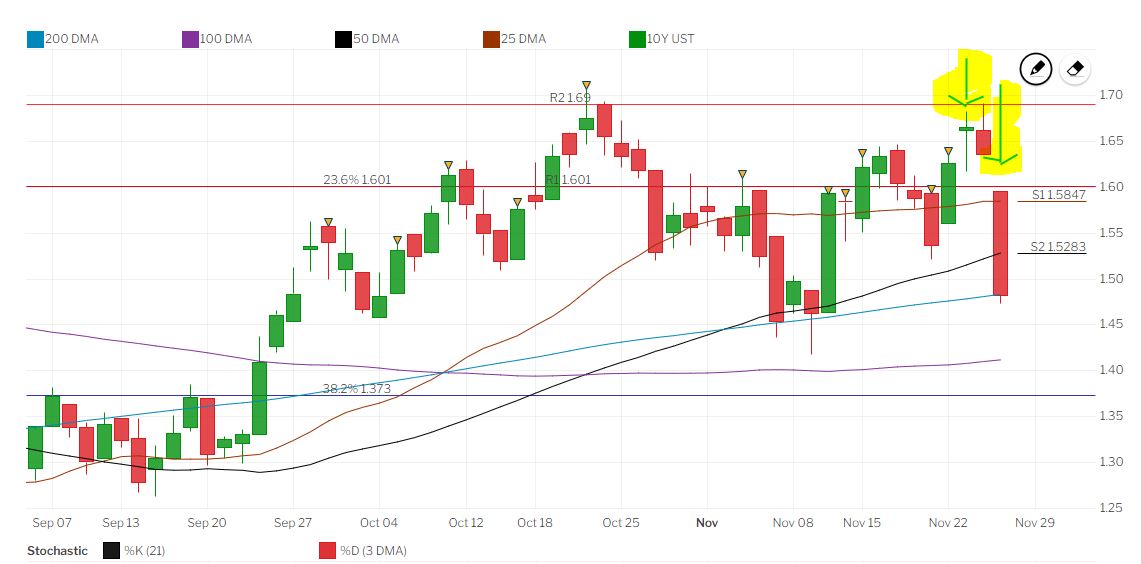The height and width of the screenshot is (564, 1141).
Task: Click the 100 DMA legend label
Action: click(x=226, y=39)
